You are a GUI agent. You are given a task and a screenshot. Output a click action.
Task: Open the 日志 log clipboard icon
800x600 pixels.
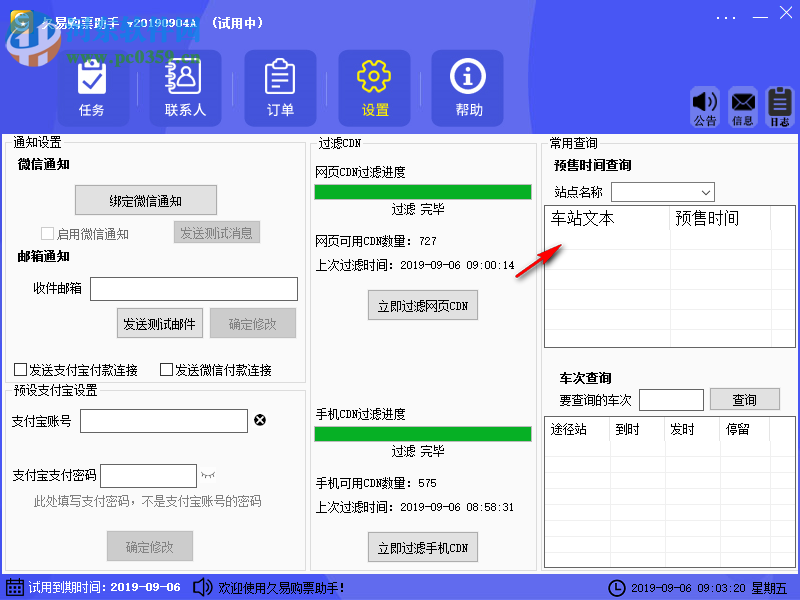780,107
